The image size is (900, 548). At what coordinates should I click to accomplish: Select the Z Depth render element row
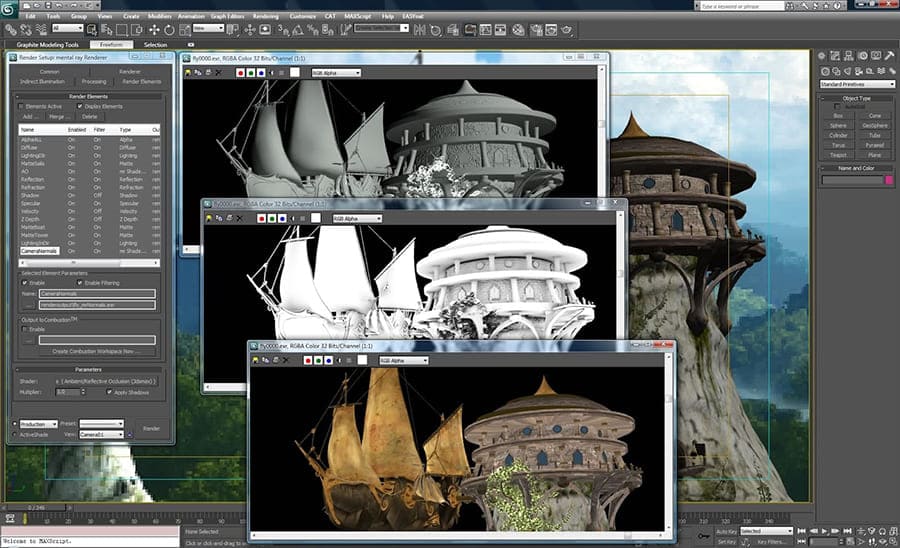tap(30, 219)
